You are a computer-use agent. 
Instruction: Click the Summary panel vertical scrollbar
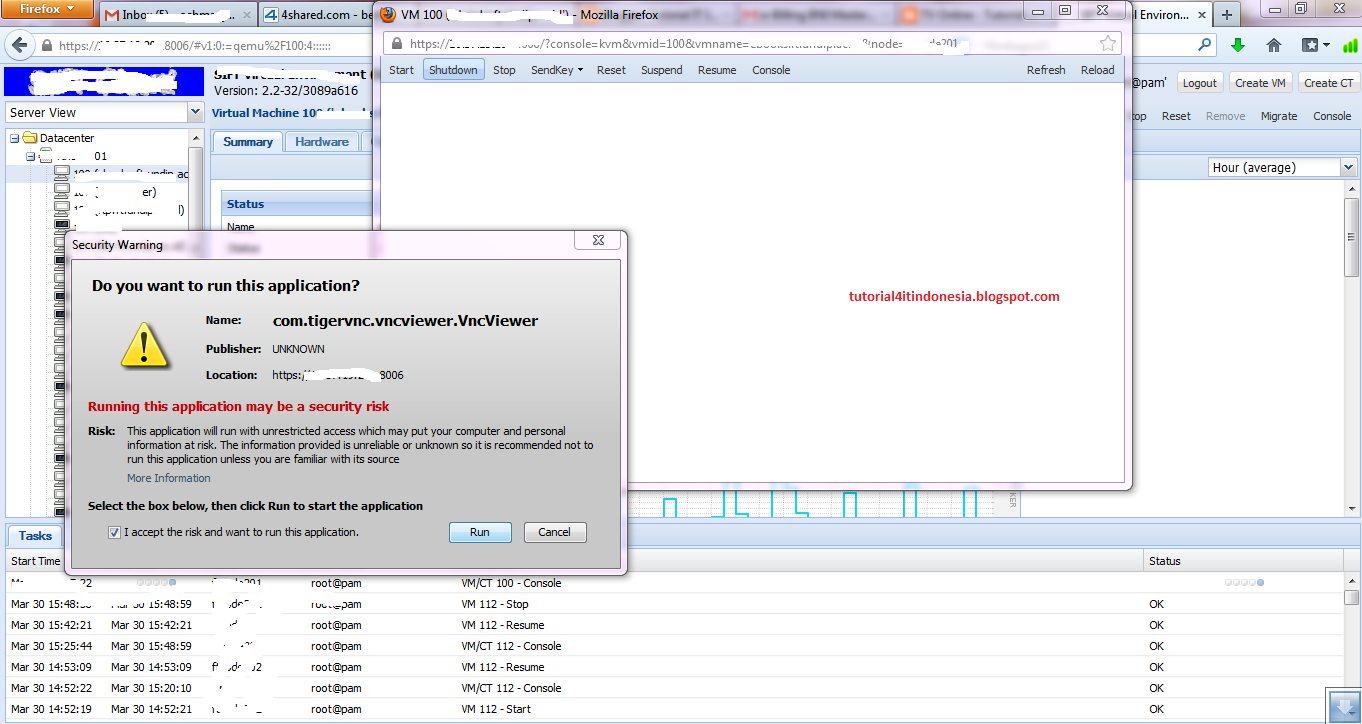click(1351, 237)
